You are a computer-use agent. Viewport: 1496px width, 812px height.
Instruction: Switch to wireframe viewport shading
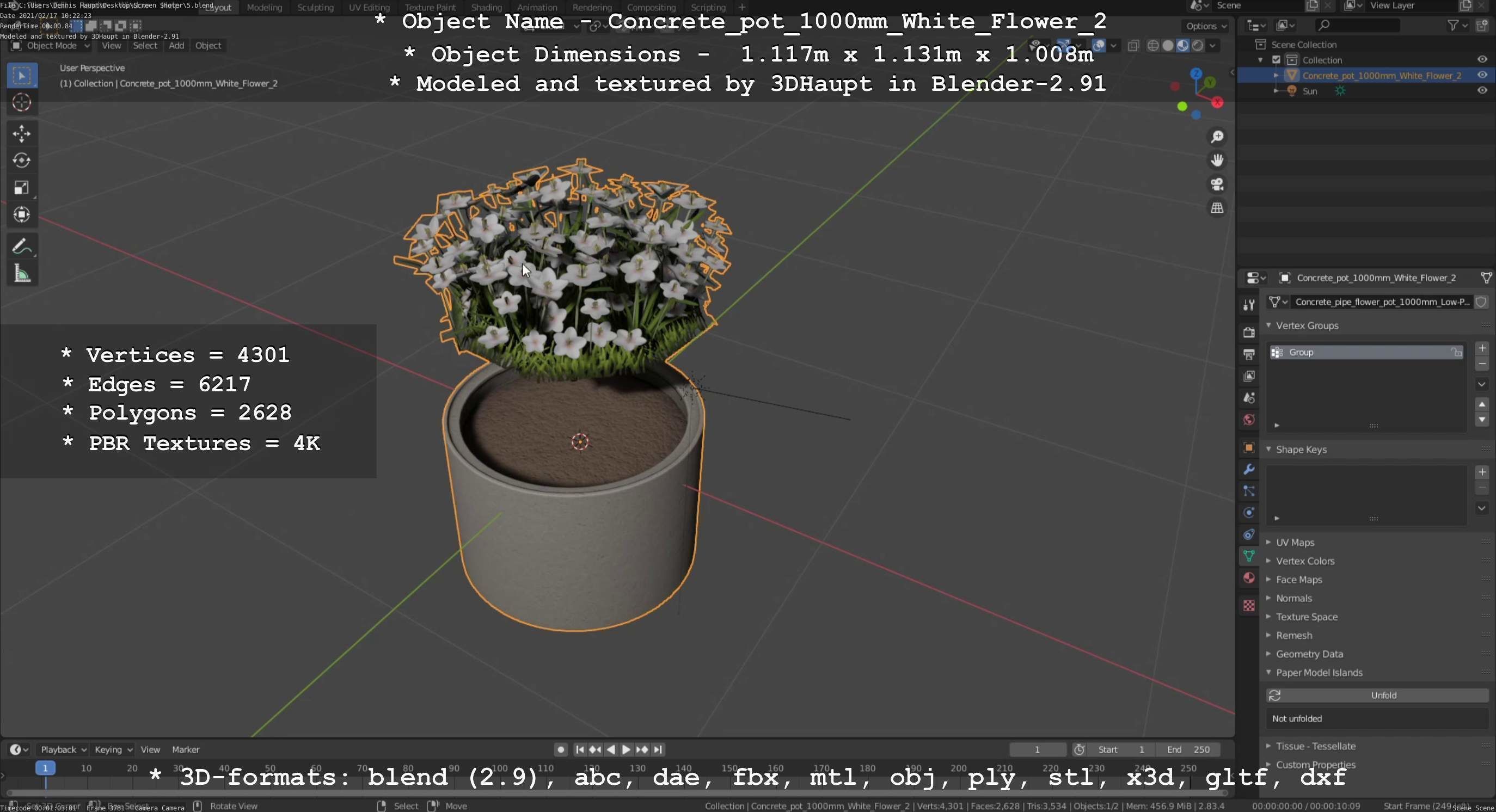point(1154,46)
